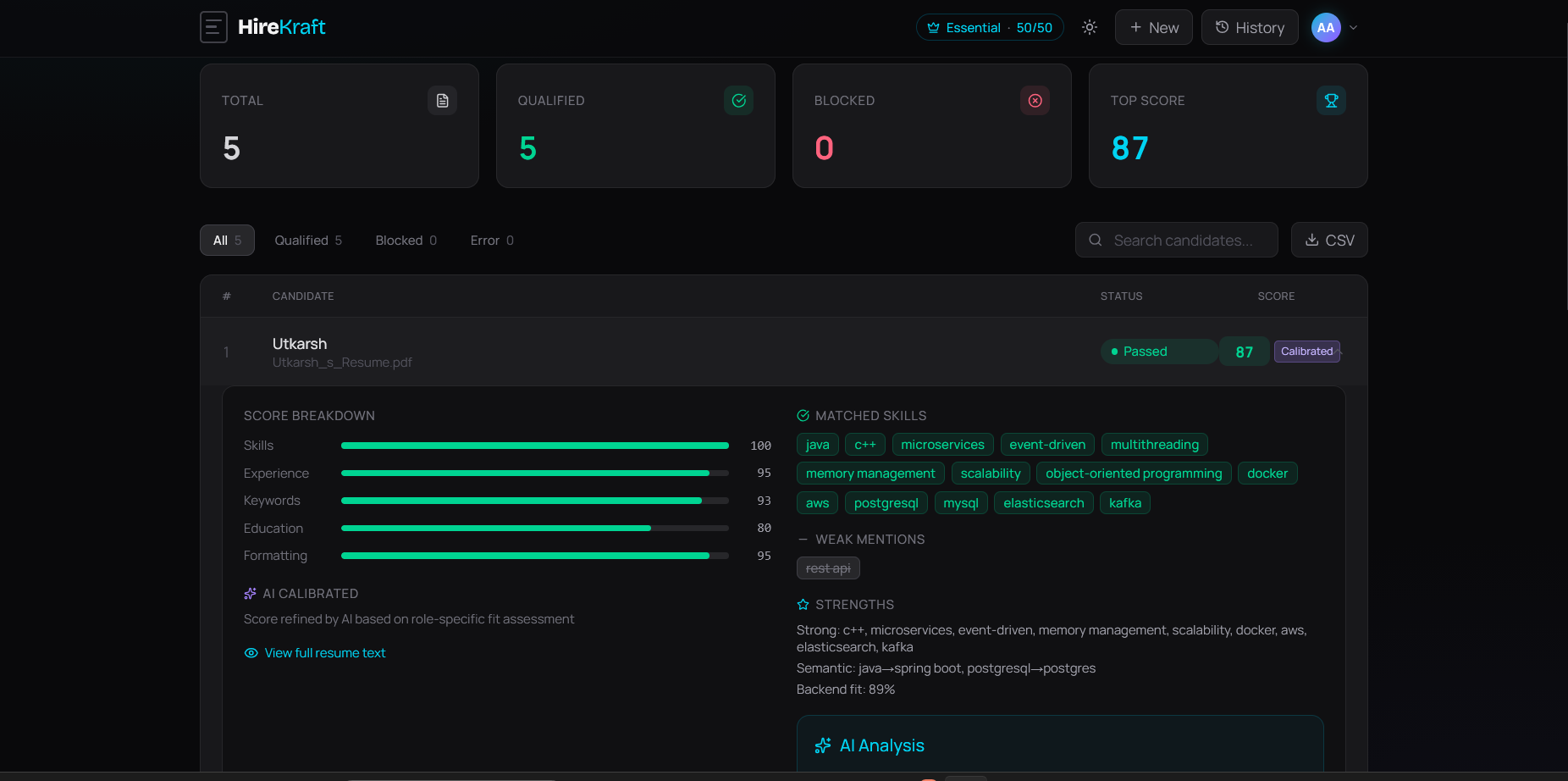Click the CANDIDATE column header

point(303,296)
